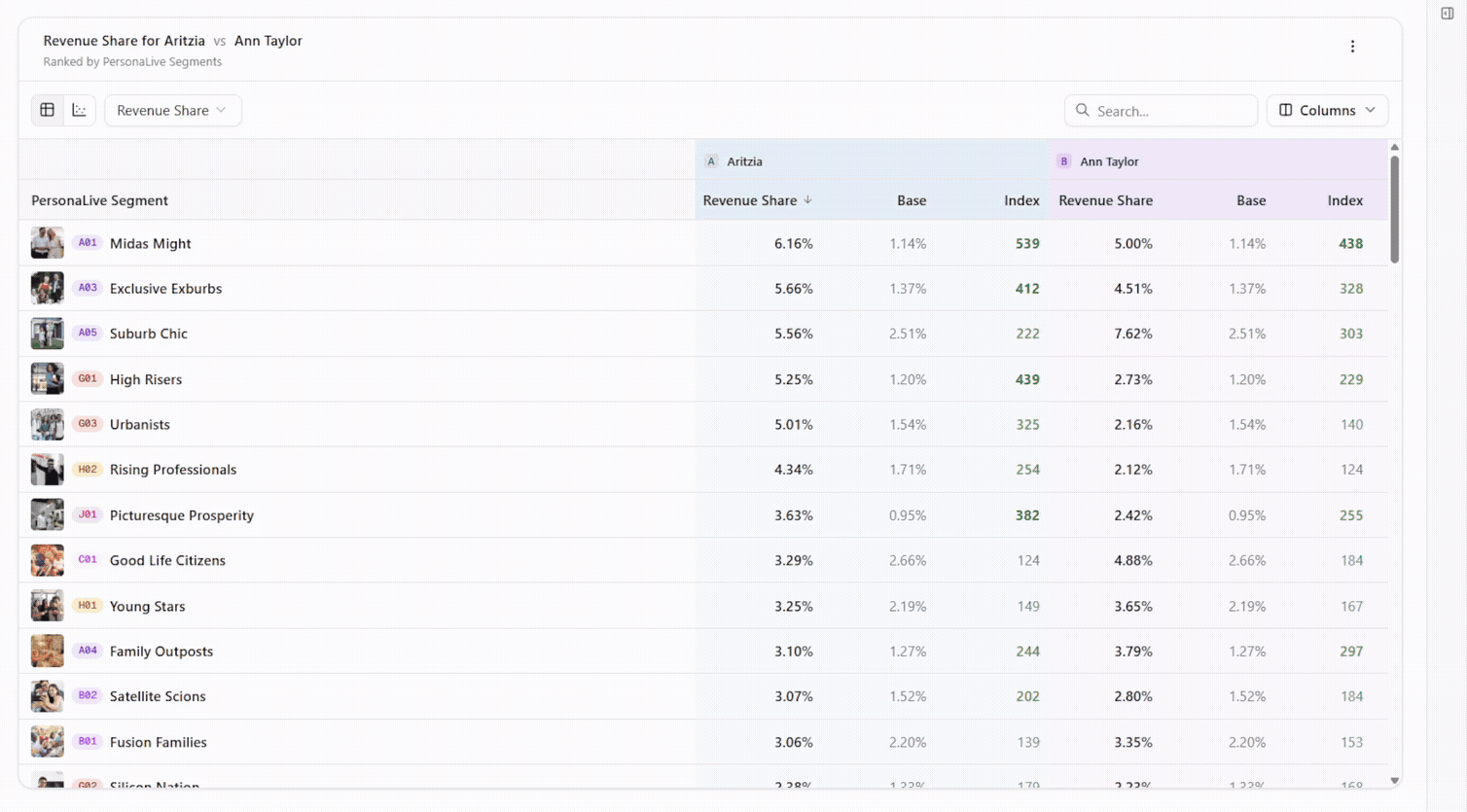Sort by the Aritzia Base column header
Viewport: 1467px width, 812px height.
tap(912, 200)
